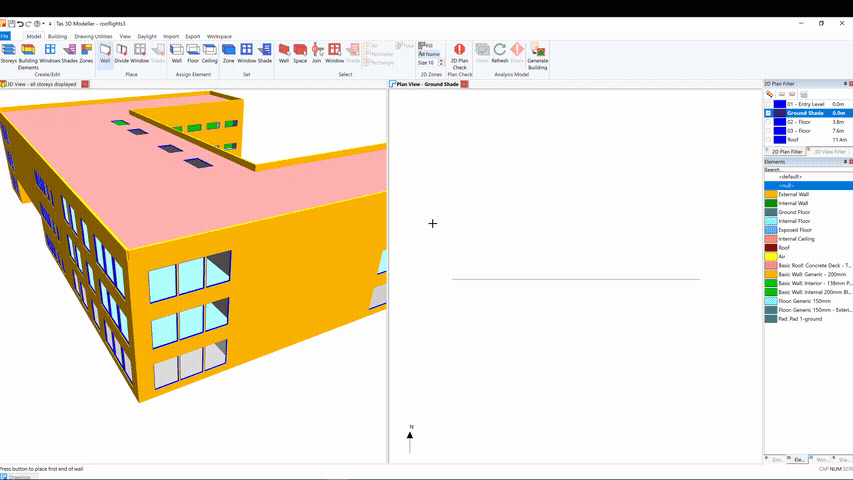Choose the Select Space tool

(x=300, y=54)
